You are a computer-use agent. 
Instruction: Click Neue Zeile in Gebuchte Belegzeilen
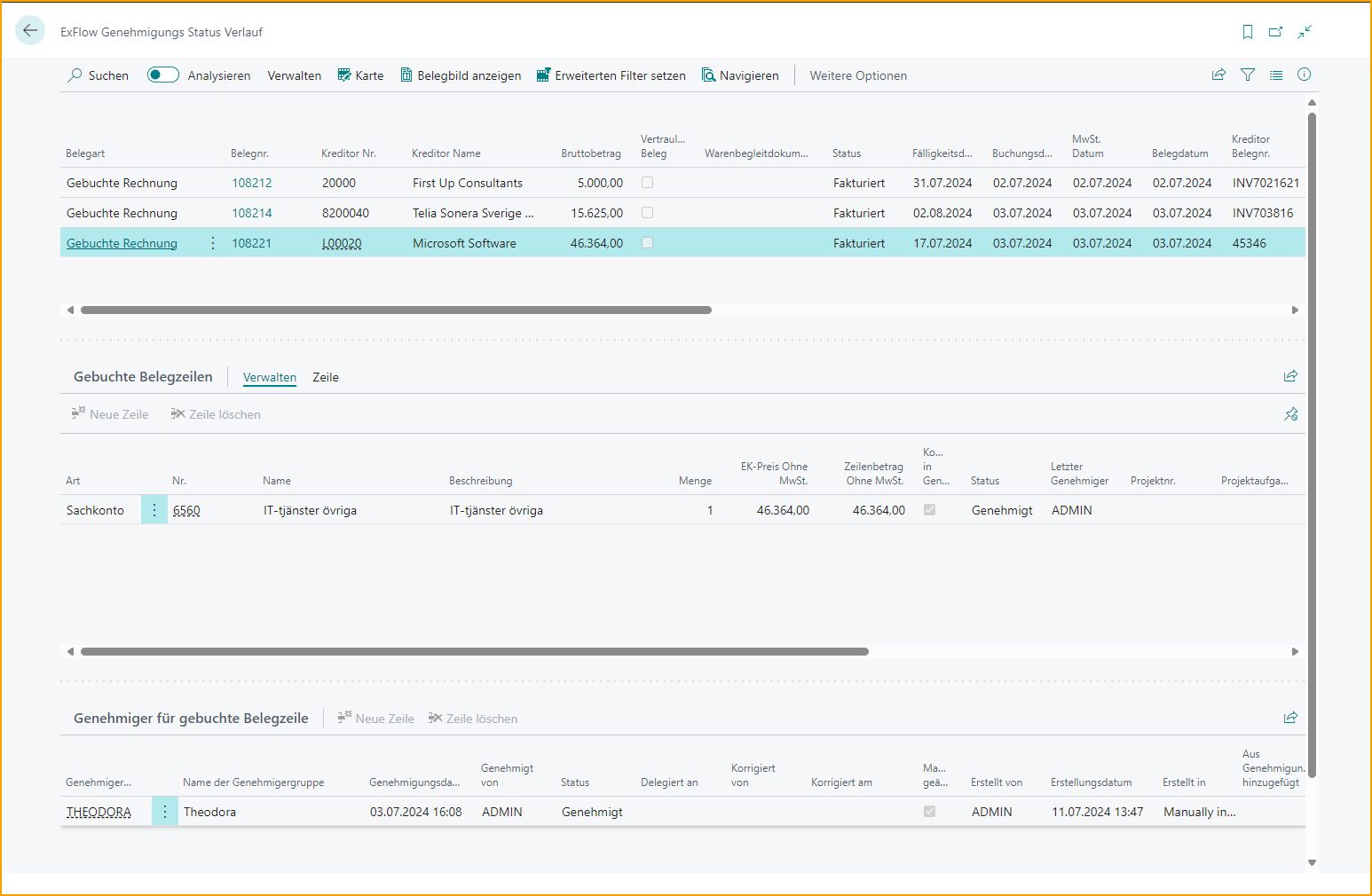coord(110,414)
